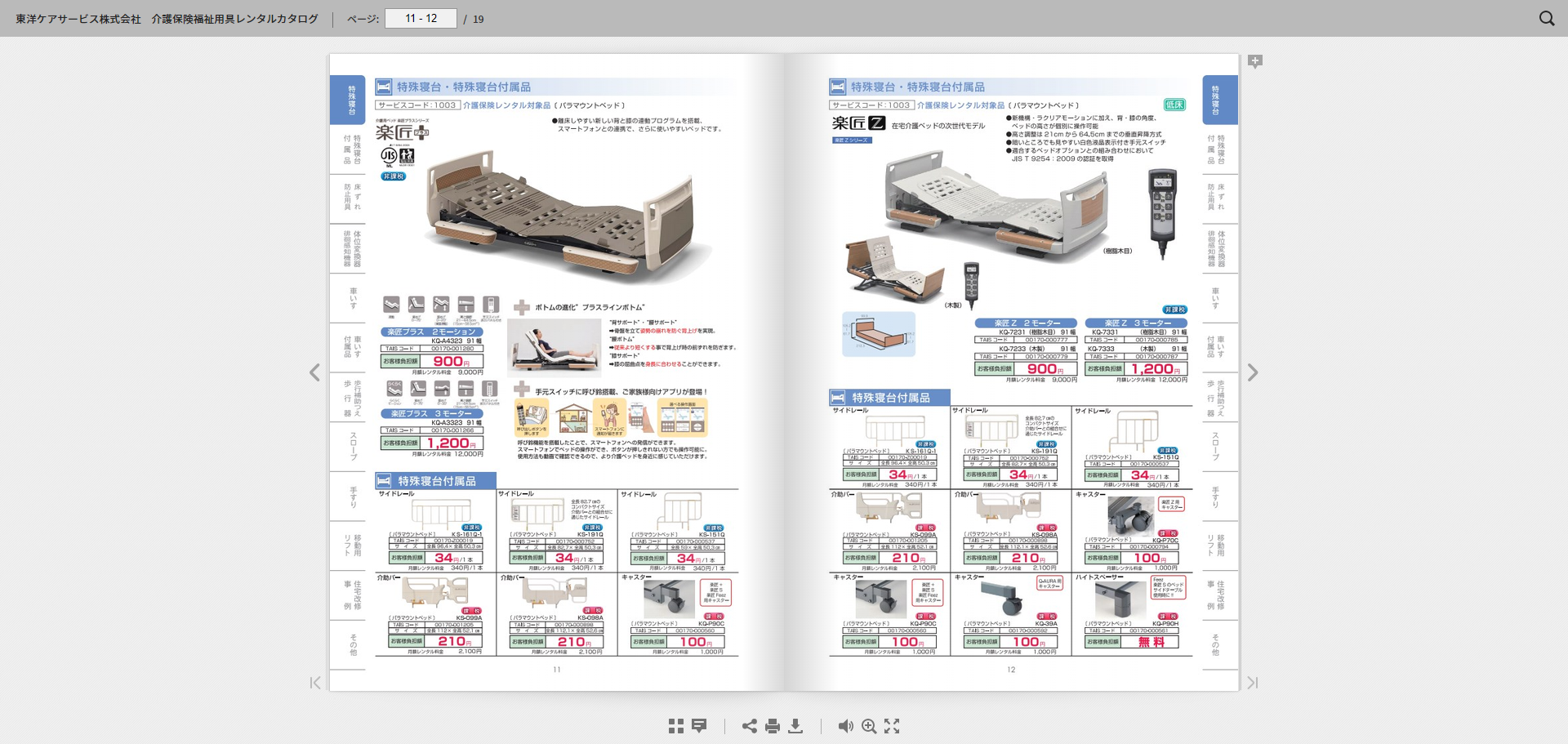Open the thumbnail page overview

tap(675, 725)
